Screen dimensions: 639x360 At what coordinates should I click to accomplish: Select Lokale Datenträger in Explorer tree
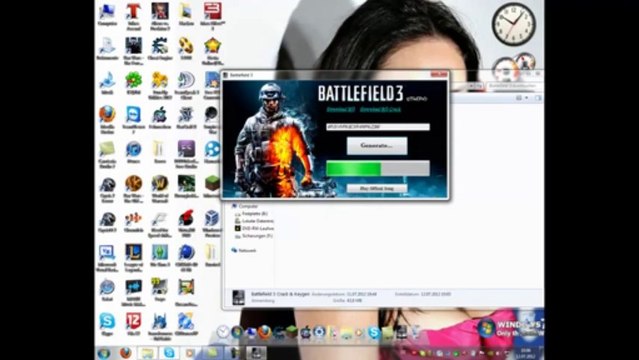(x=255, y=221)
